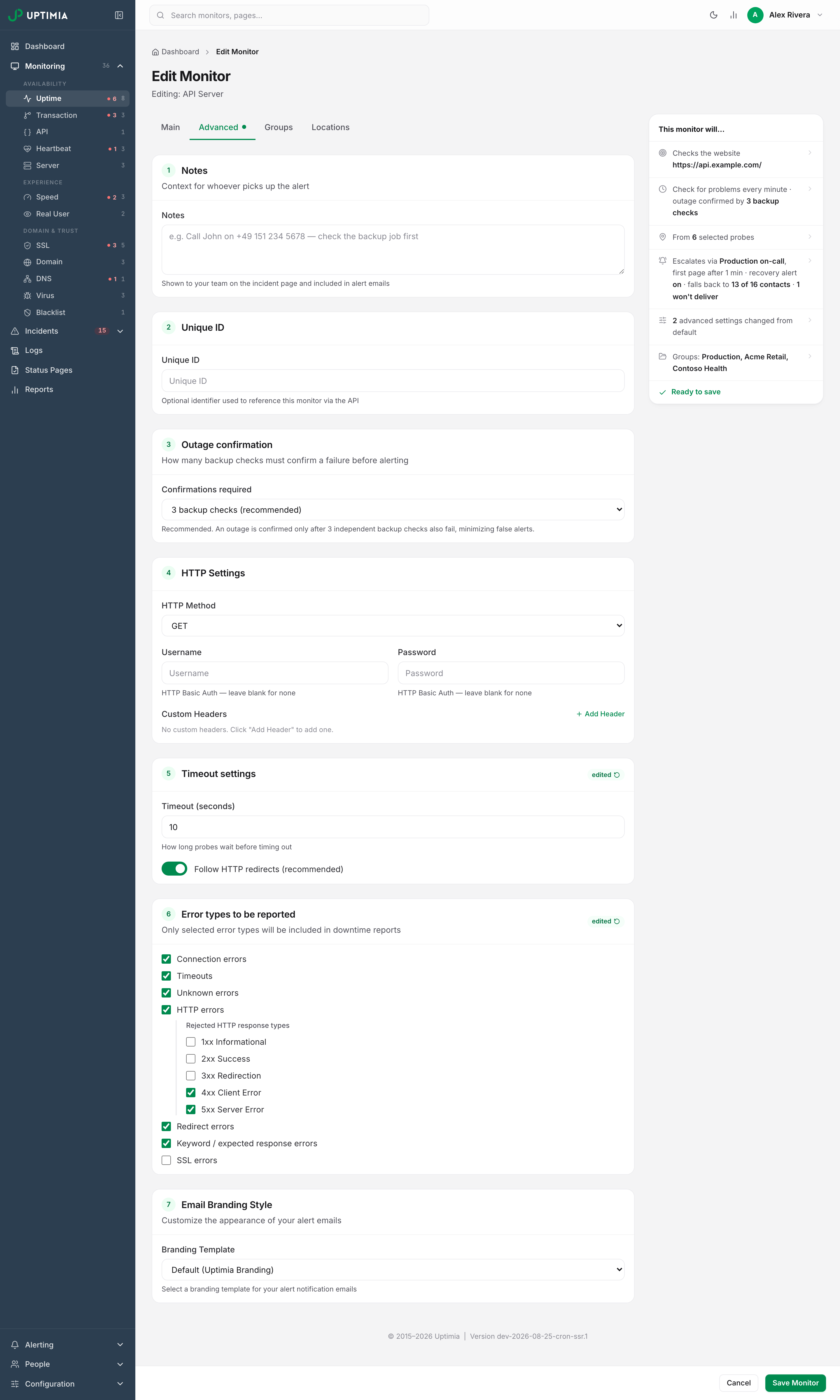Open SSL monitors in the sidebar

tap(67, 246)
